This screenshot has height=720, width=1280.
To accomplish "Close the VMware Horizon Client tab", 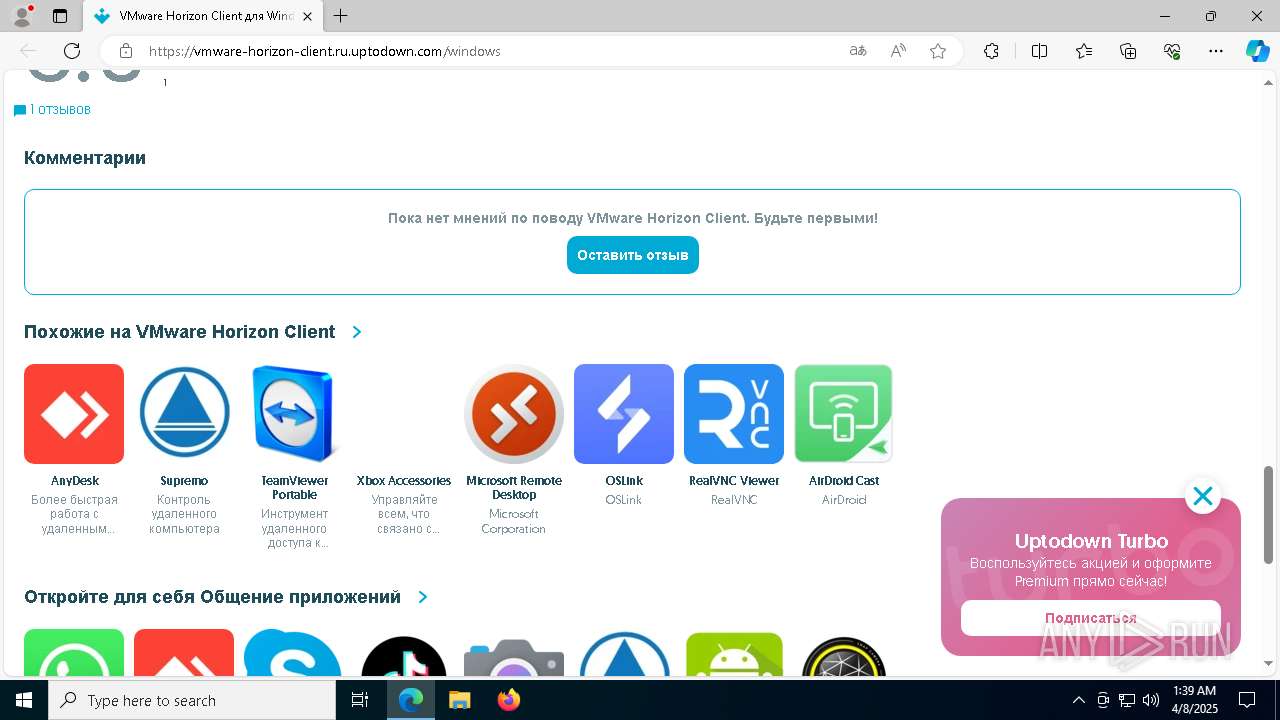I will point(307,16).
